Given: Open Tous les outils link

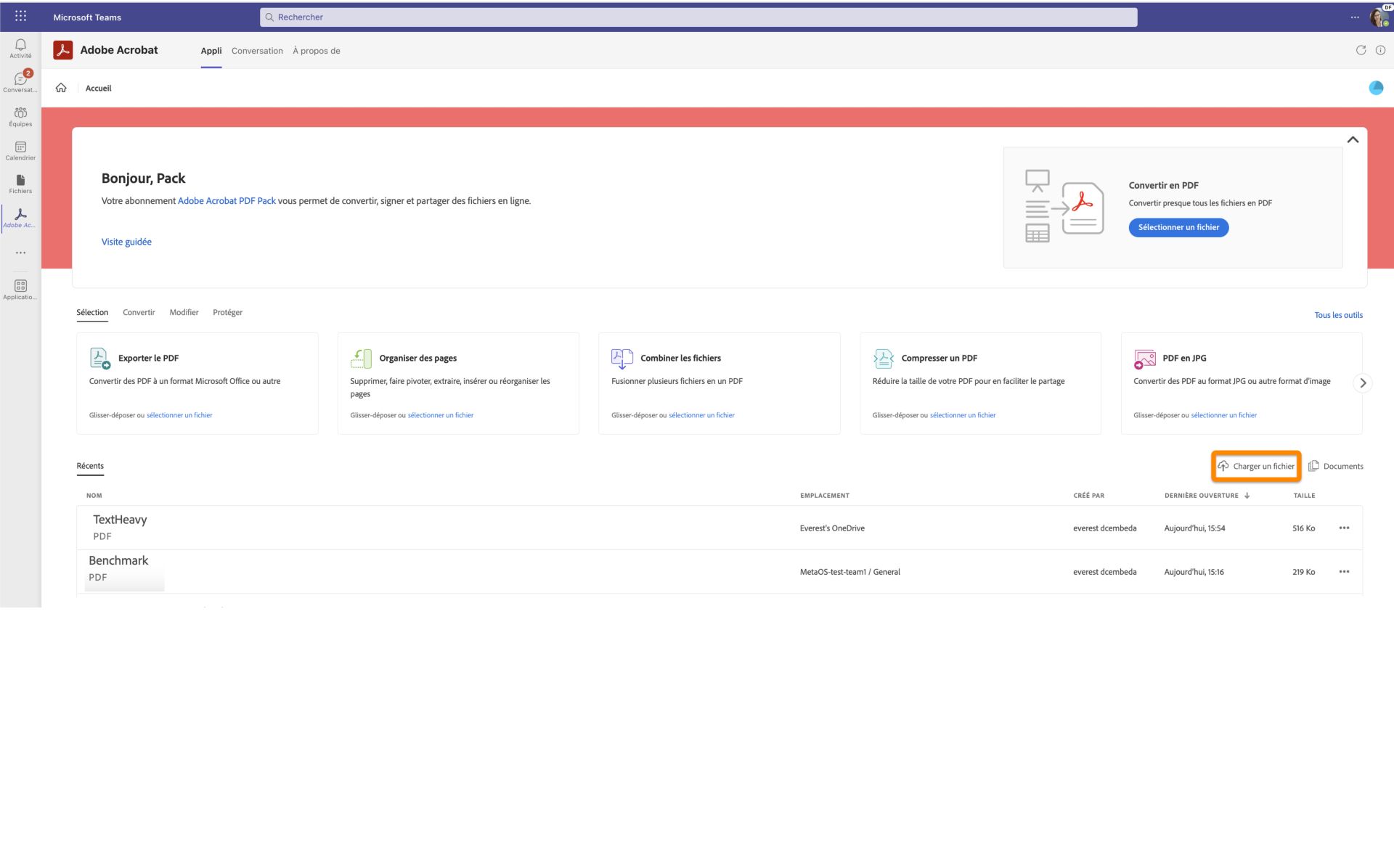Looking at the screenshot, I should [1338, 315].
